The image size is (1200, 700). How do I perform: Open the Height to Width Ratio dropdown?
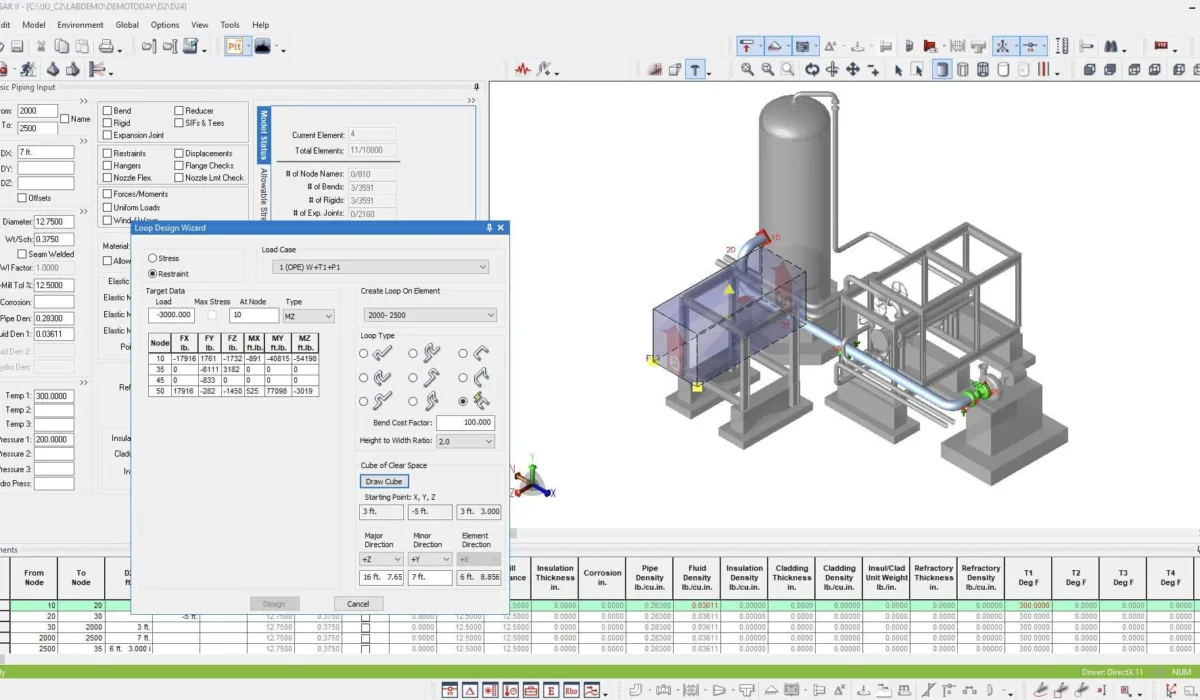click(x=465, y=441)
